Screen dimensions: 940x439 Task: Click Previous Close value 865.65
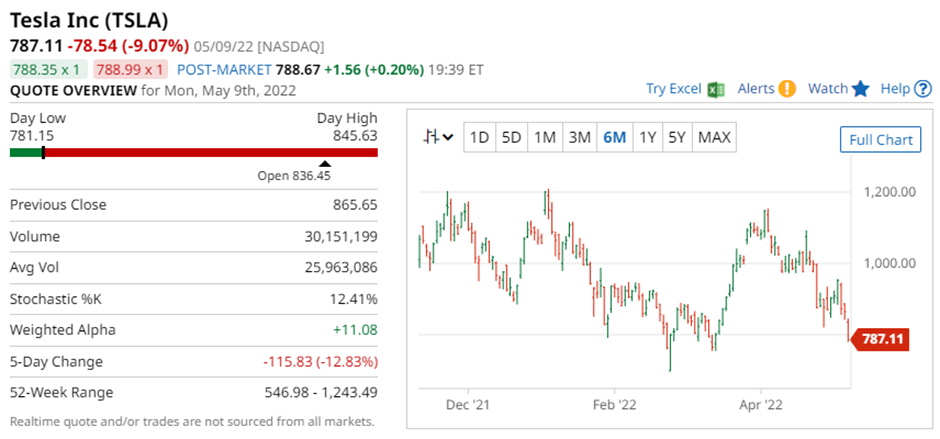(x=355, y=205)
